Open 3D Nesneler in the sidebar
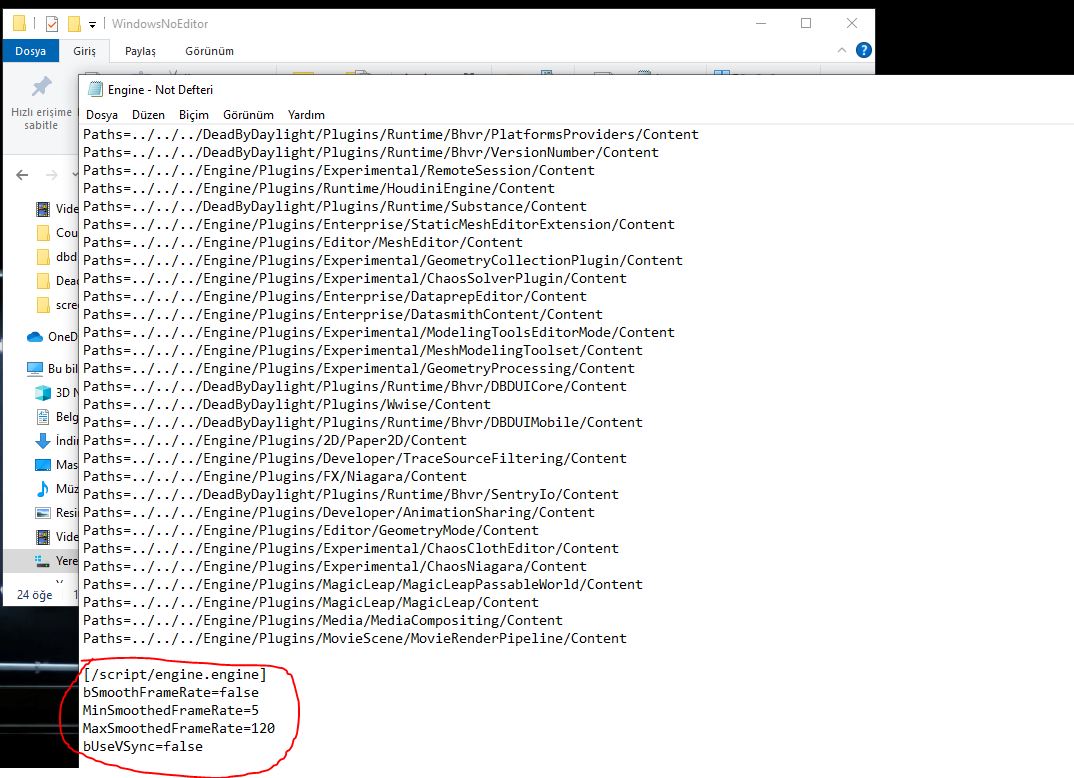Screen dimensions: 1074x778 tap(57, 392)
